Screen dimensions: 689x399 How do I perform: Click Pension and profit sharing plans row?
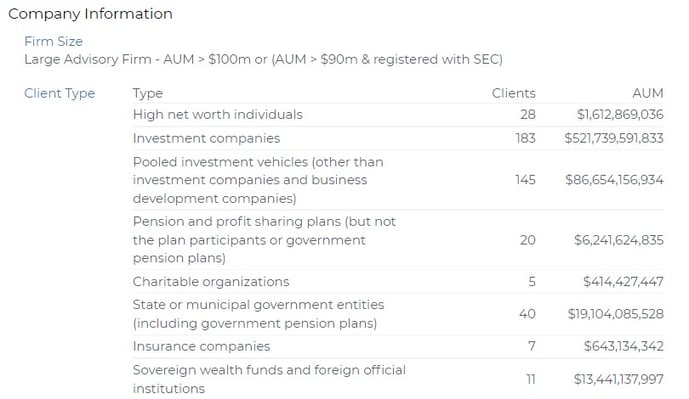coord(398,240)
